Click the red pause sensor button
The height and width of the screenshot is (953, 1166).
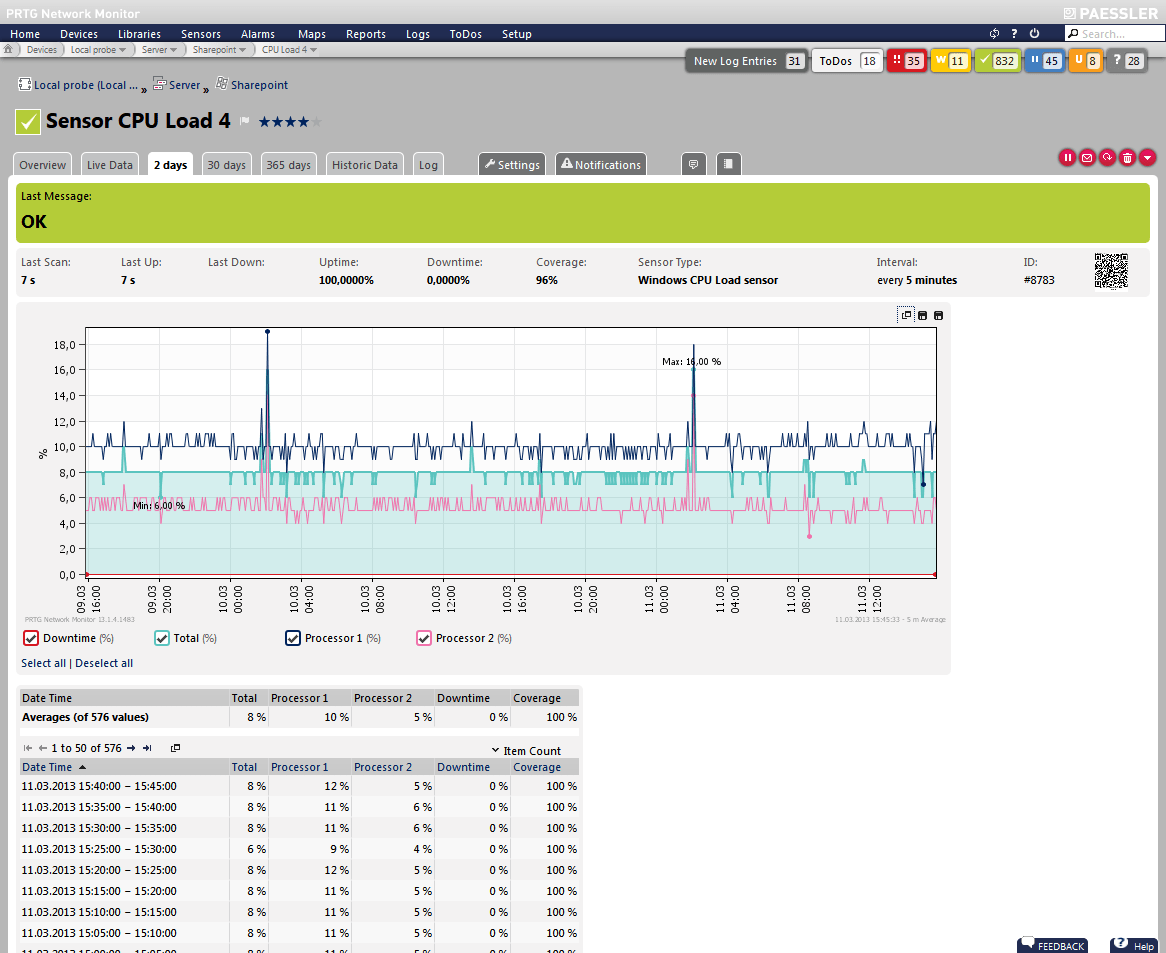click(1067, 157)
